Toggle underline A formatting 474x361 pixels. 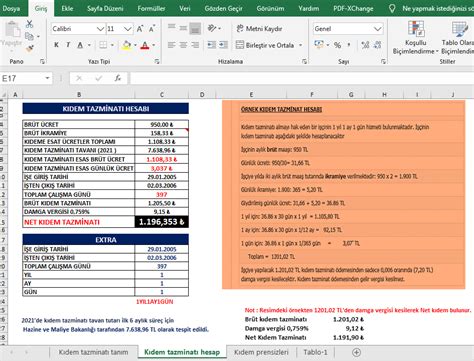(x=80, y=45)
